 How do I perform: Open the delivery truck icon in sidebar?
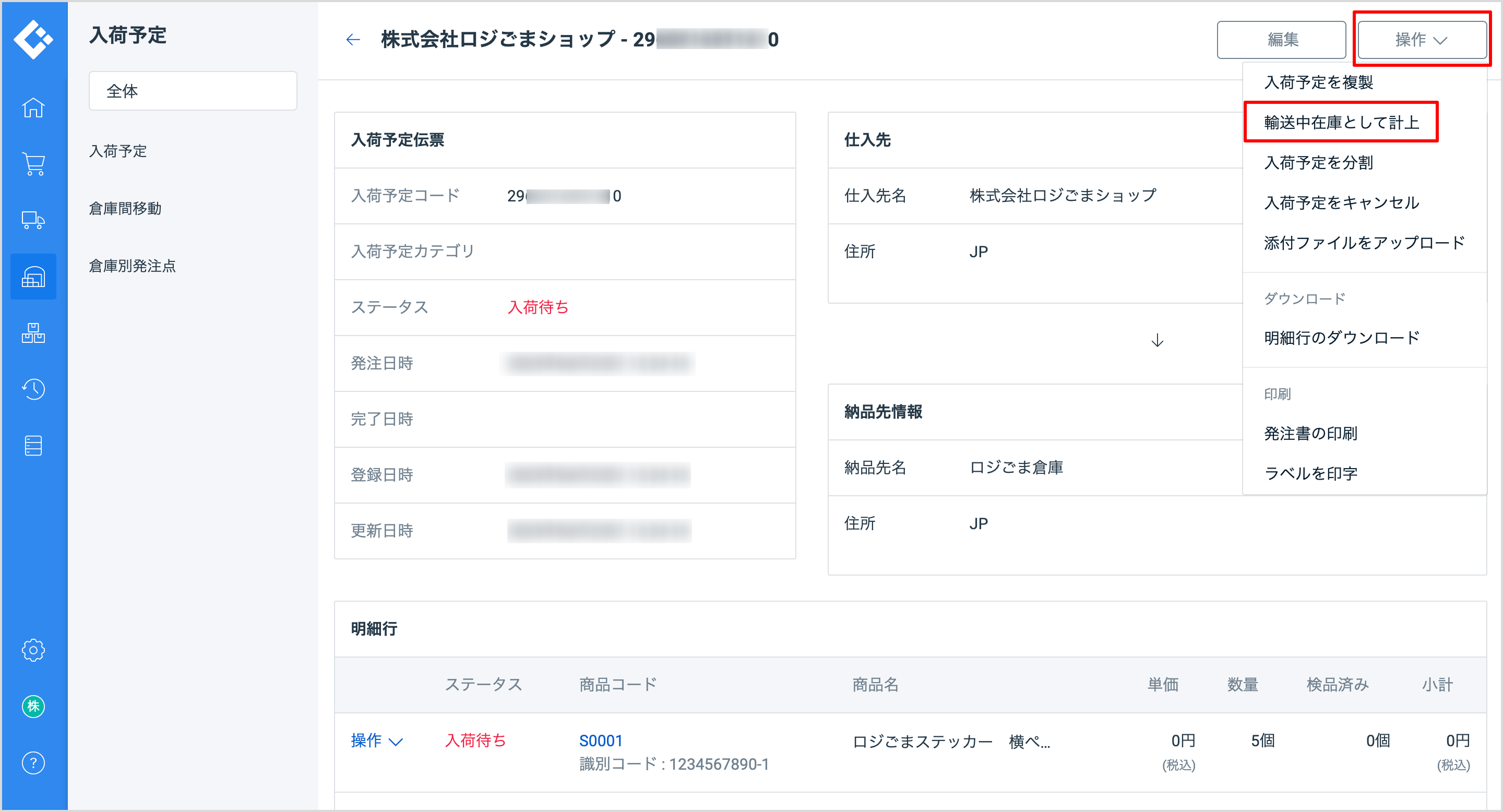tap(33, 220)
